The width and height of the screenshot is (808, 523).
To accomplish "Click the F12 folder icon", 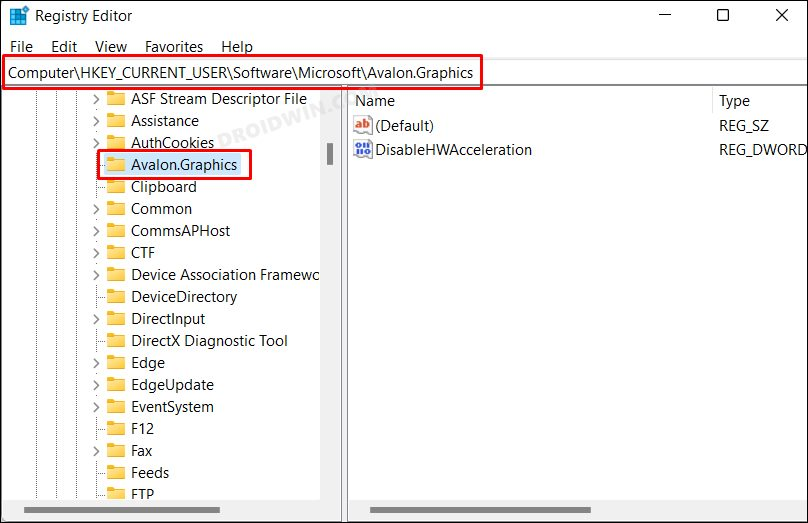I will tap(116, 429).
